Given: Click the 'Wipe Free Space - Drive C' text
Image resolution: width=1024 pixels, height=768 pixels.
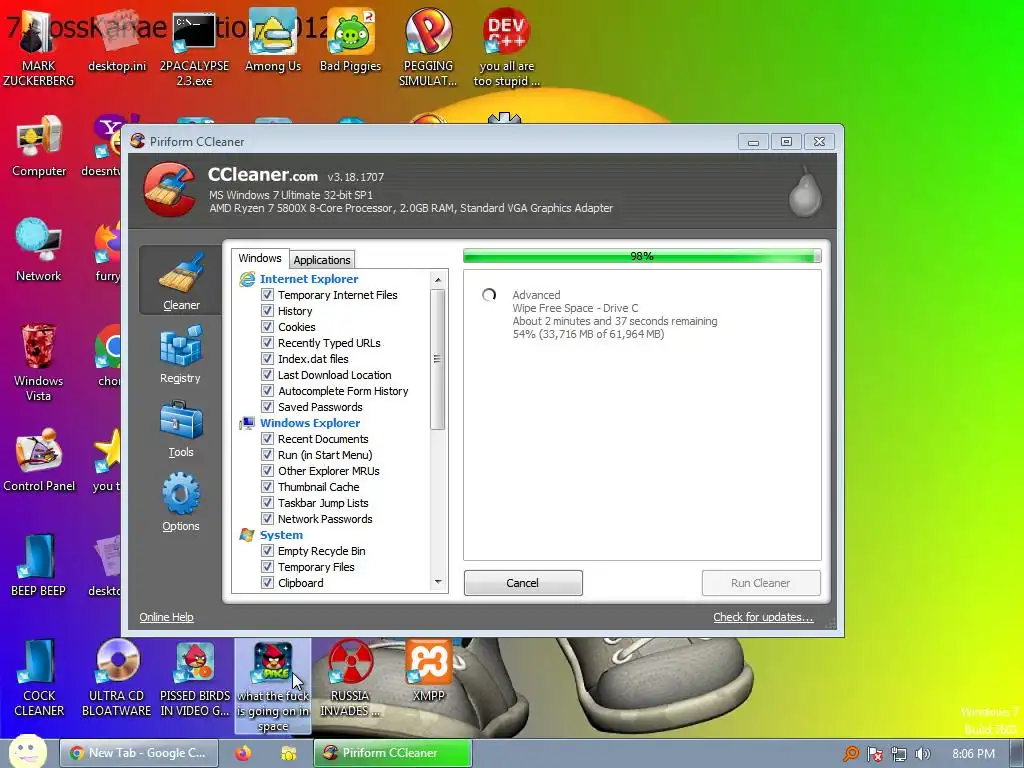Looking at the screenshot, I should point(575,308).
